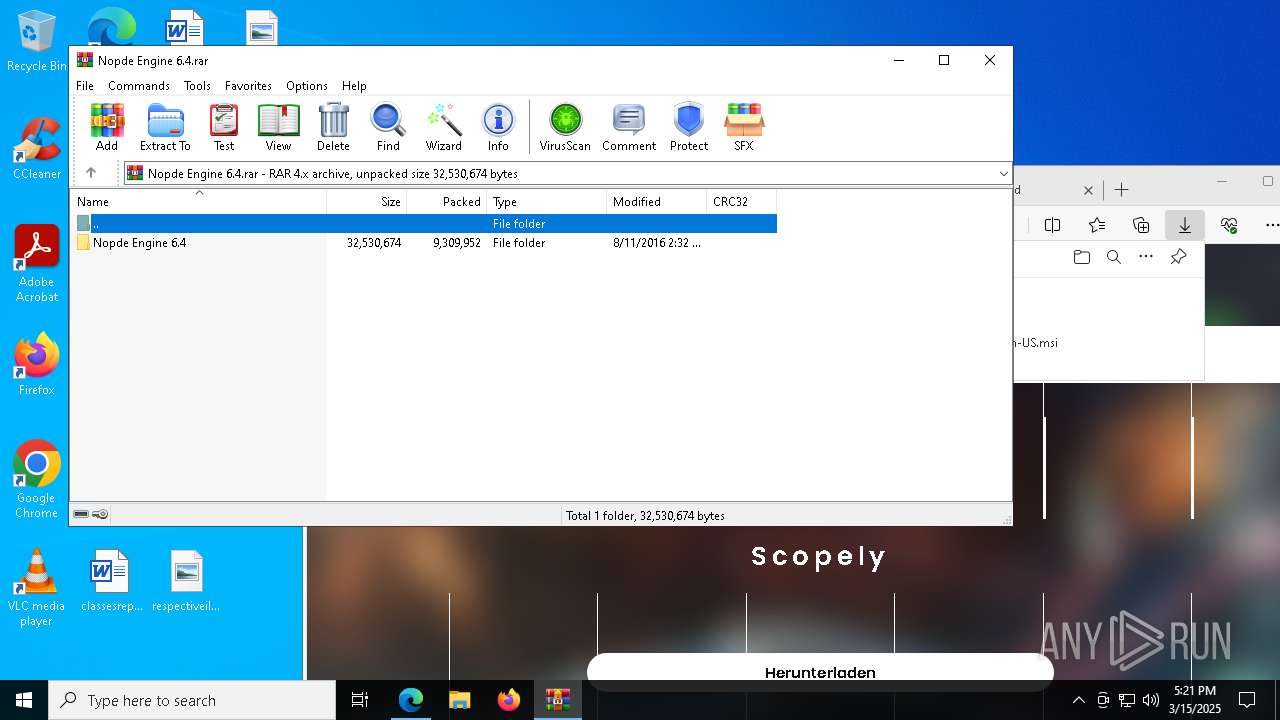Click the key icon in WinRAR status bar
The width and height of the screenshot is (1280, 720).
click(x=100, y=514)
